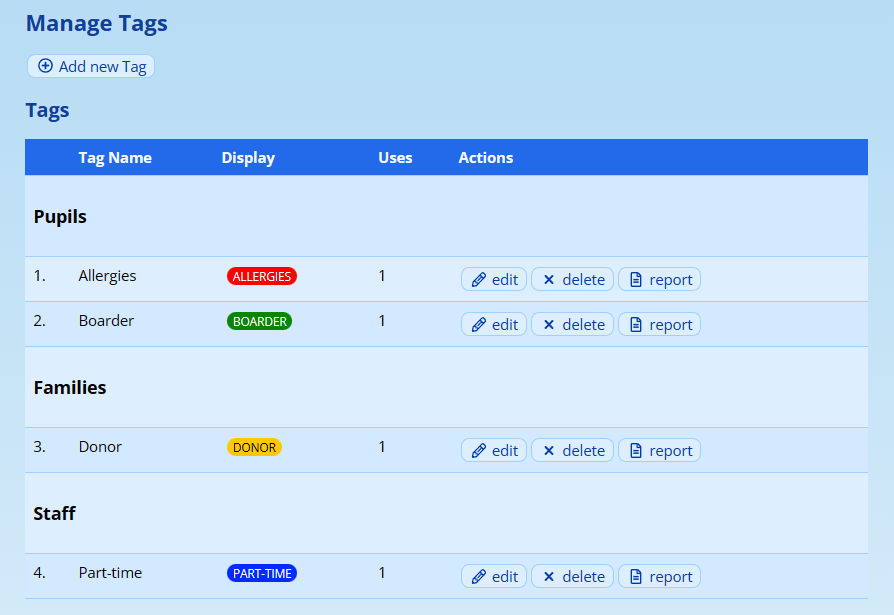Click the blue PART-TIME tag badge

262,573
